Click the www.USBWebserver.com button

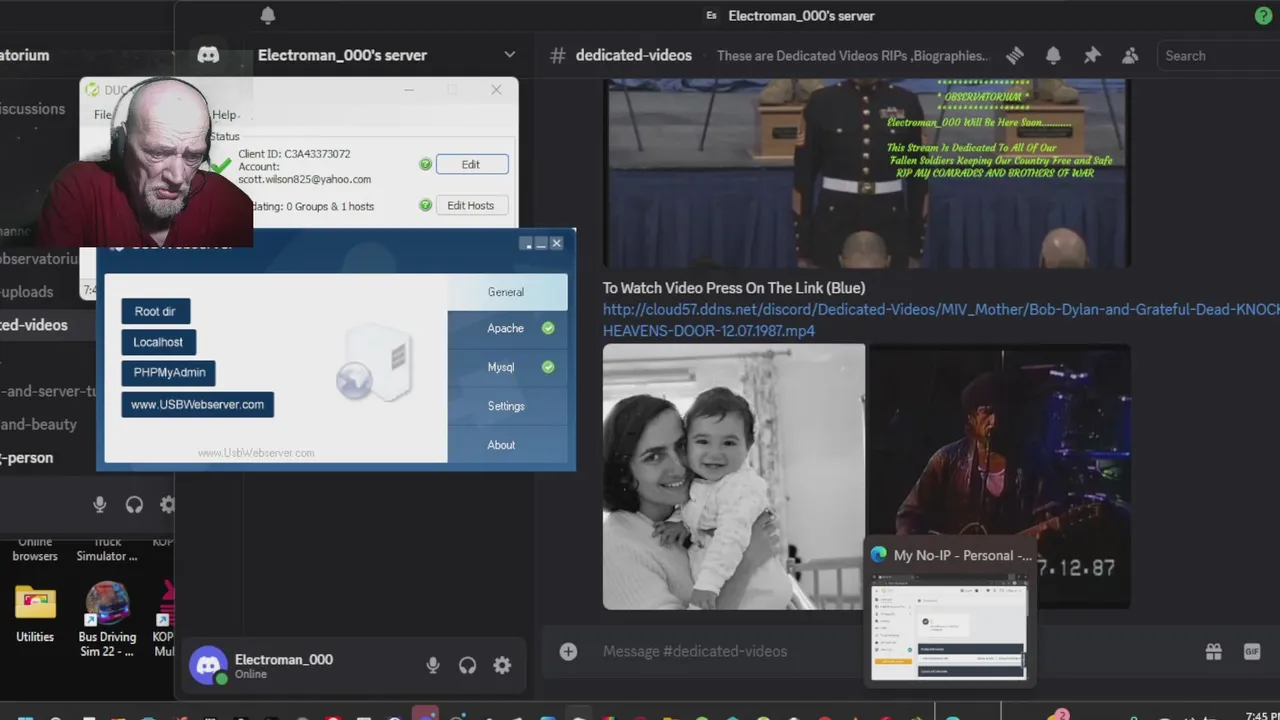pos(197,404)
